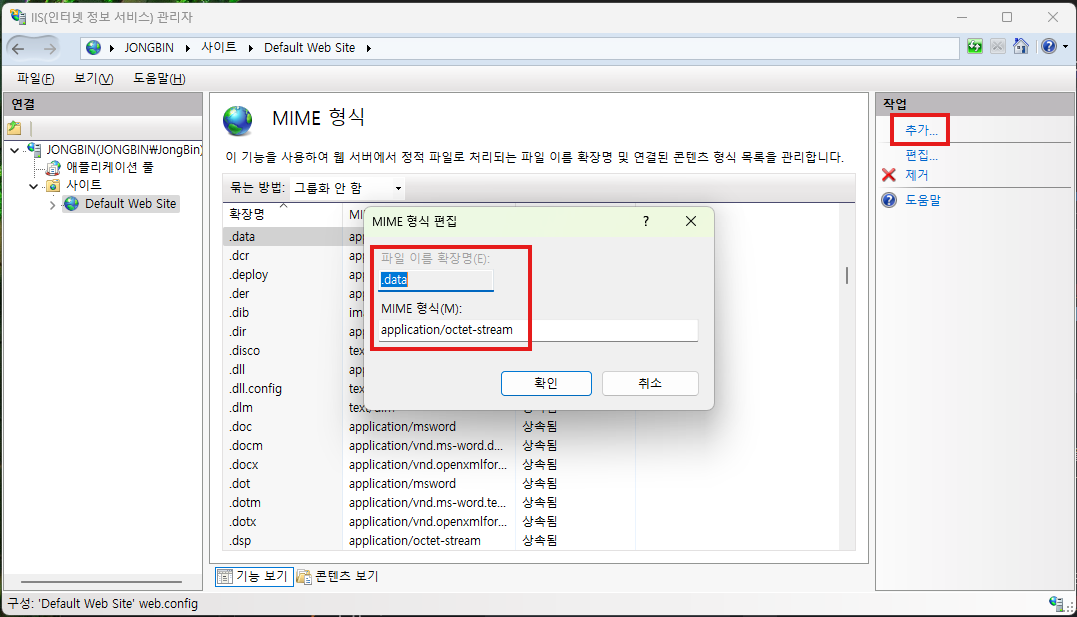Click the MIME list vertical scrollbar
1077x617 pixels.
pyautogui.click(x=847, y=276)
